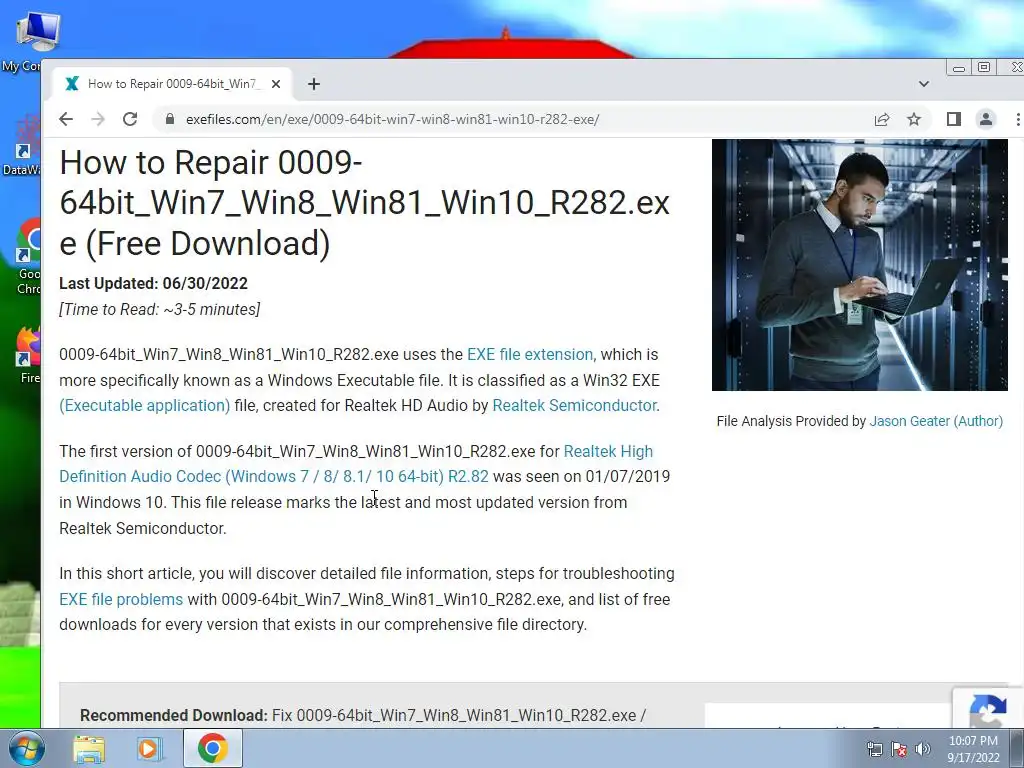The width and height of the screenshot is (1024, 768).
Task: Go back to the previous page
Action: [x=66, y=120]
